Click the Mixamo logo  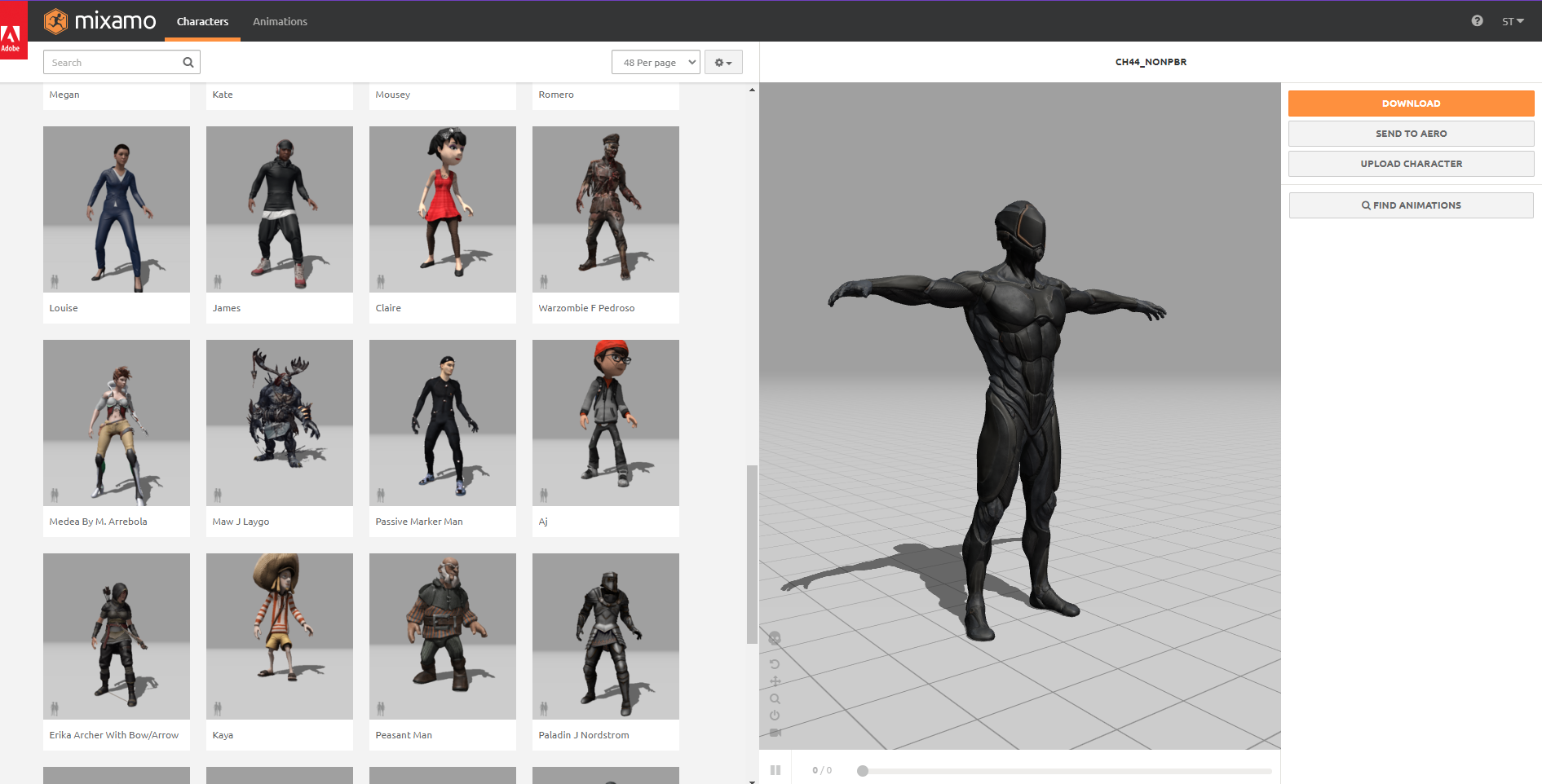click(99, 21)
